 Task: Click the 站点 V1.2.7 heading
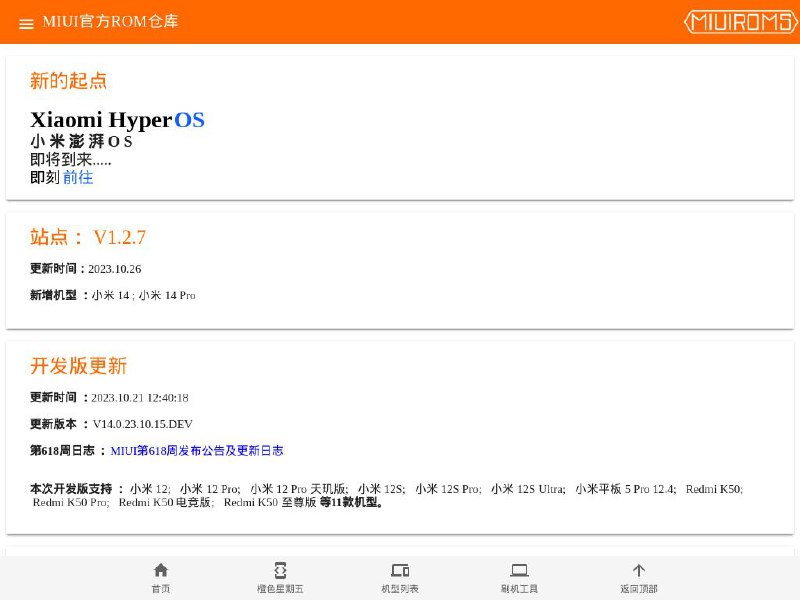pos(87,237)
